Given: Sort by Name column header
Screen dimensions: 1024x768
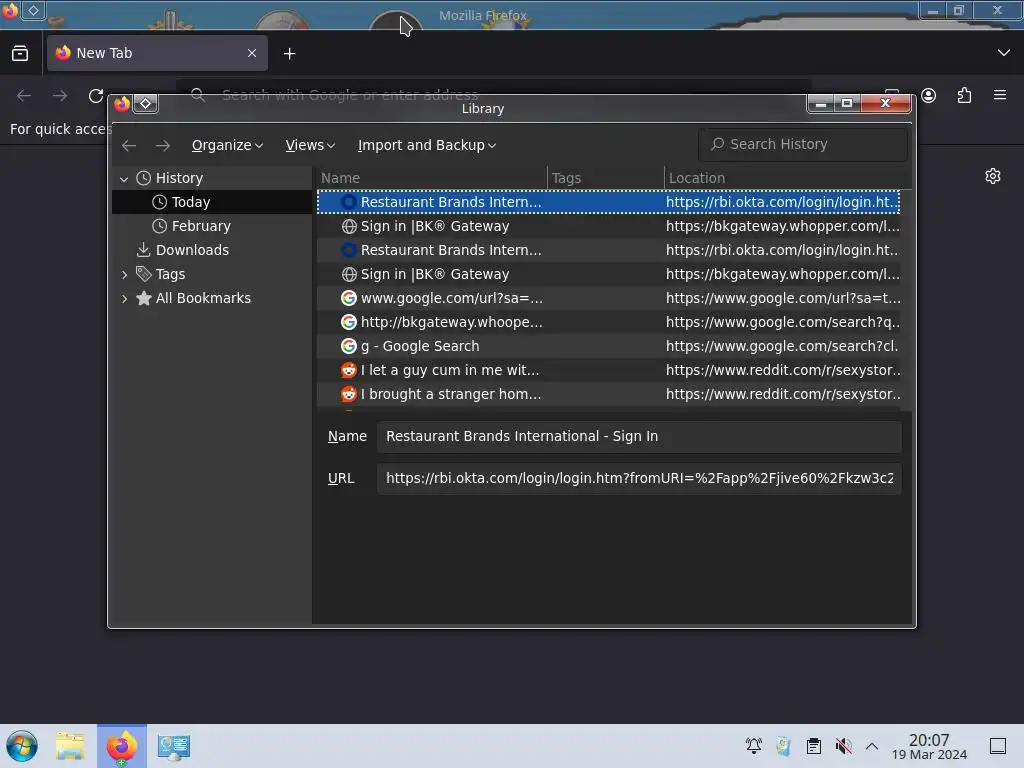Looking at the screenshot, I should [x=432, y=178].
